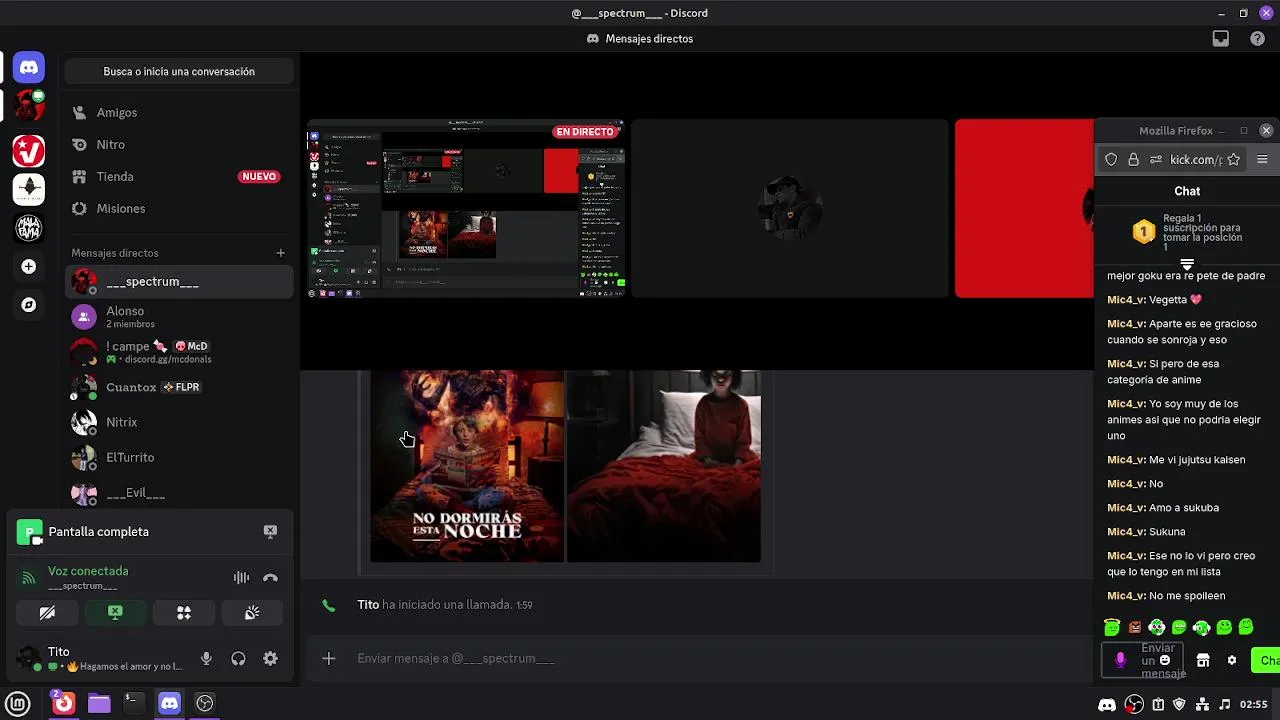Click the EN DIRECTO live stream thumbnail
The width and height of the screenshot is (1280, 720).
466,209
